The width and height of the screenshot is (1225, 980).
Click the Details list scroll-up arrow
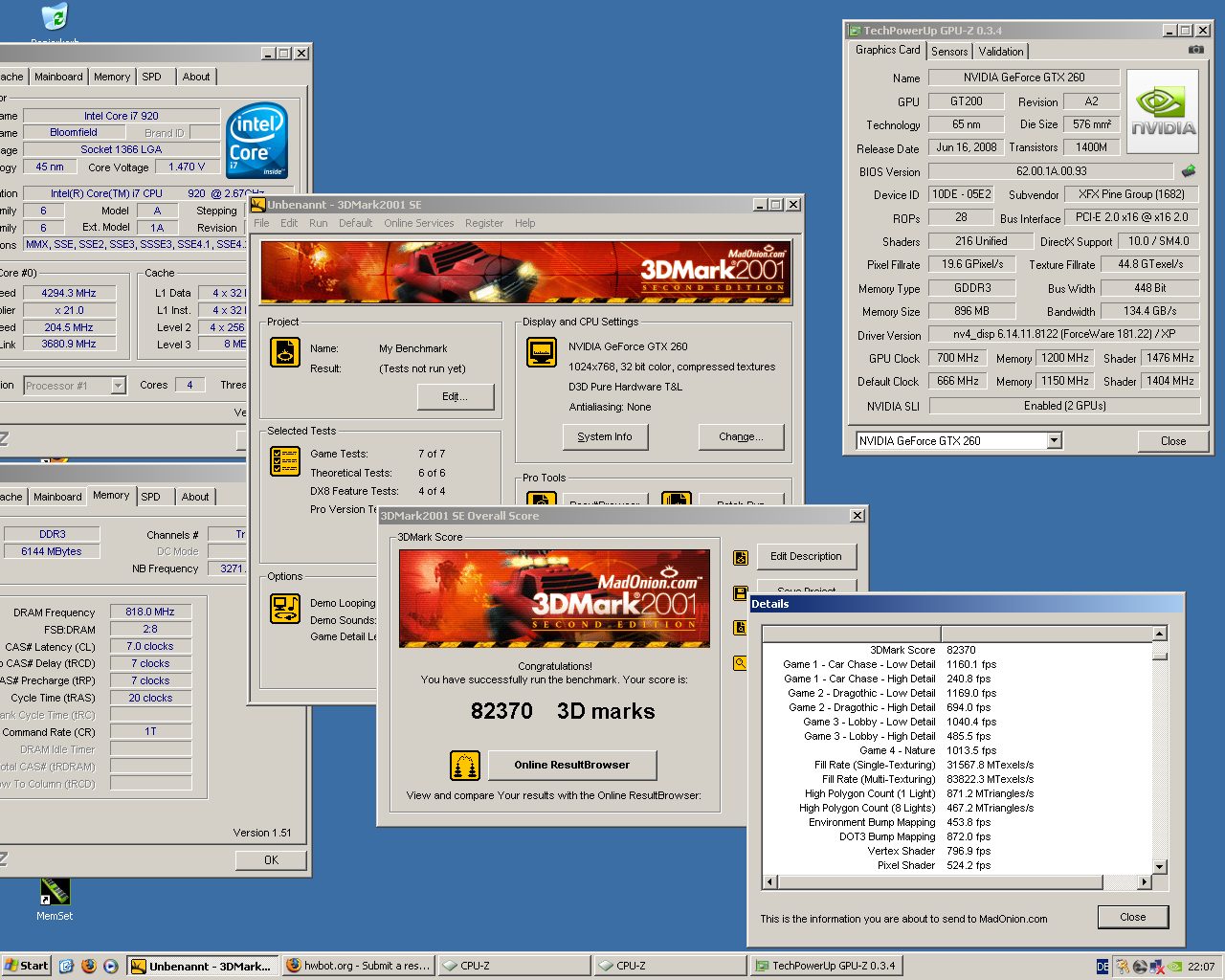pyautogui.click(x=1159, y=634)
